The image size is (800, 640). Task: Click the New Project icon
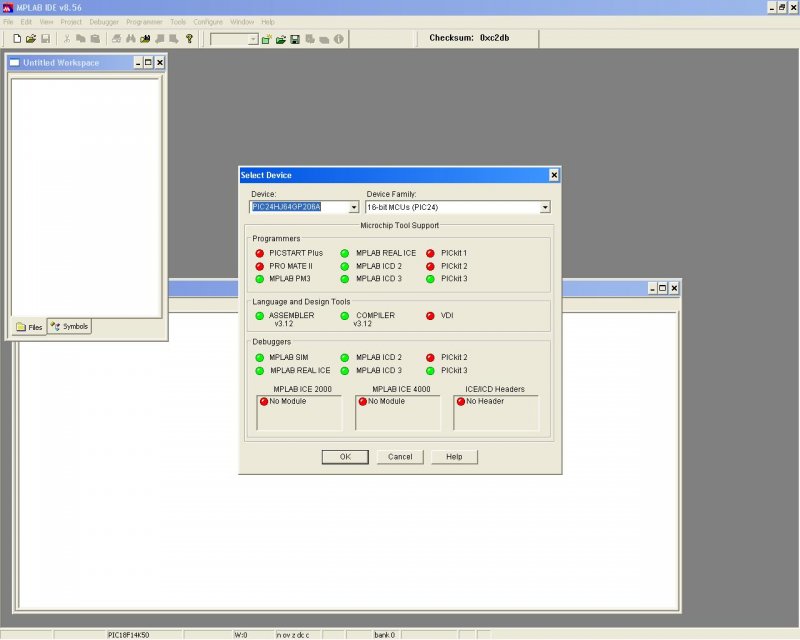(x=266, y=39)
